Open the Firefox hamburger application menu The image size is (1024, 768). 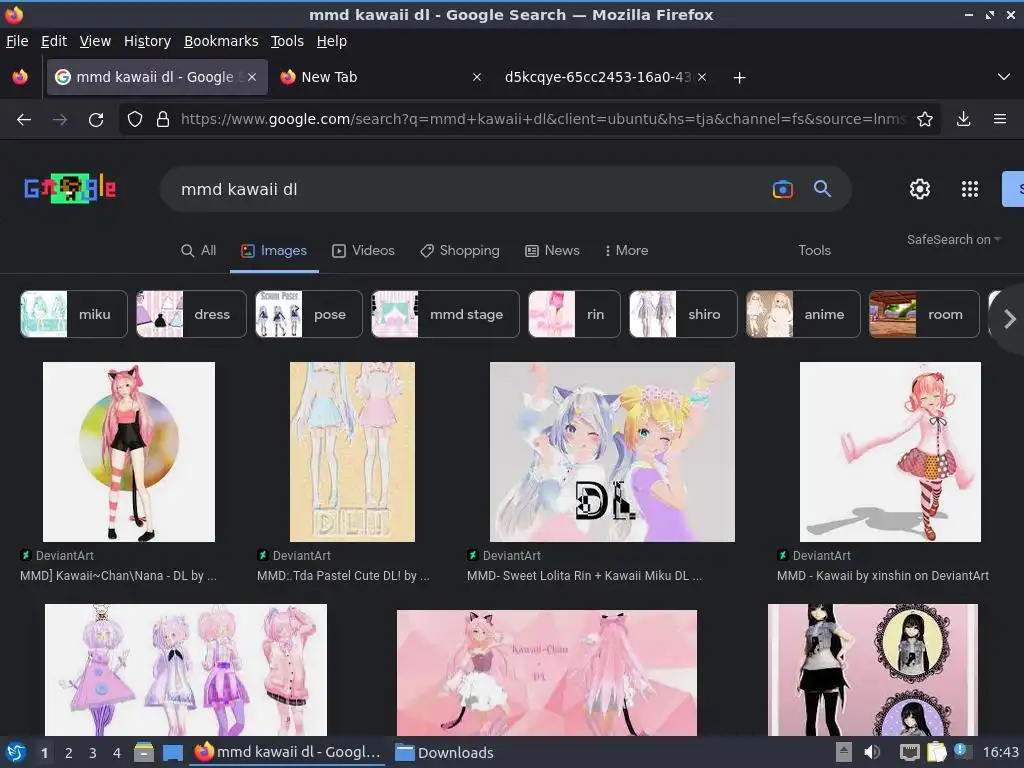tap(1000, 119)
